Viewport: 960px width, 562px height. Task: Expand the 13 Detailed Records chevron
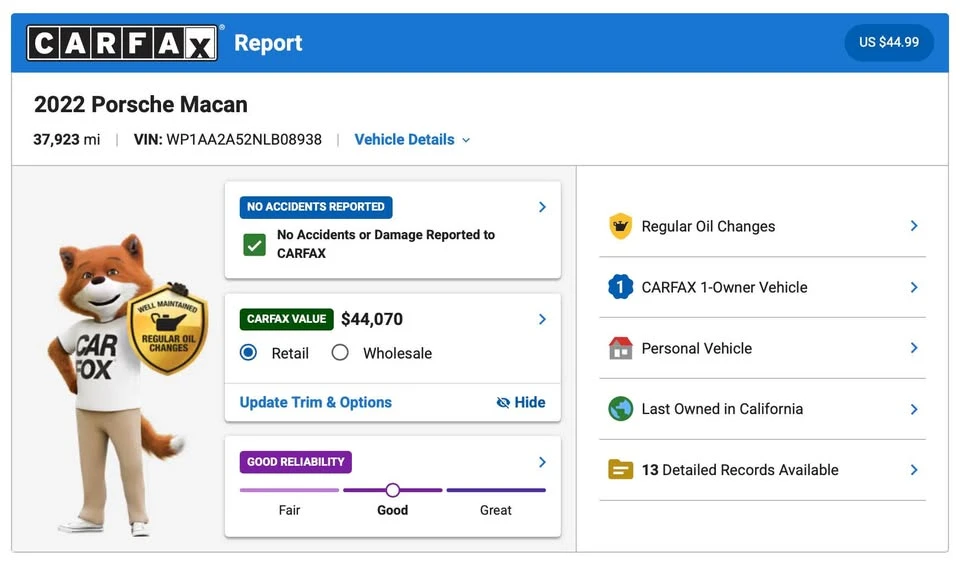[x=913, y=470]
